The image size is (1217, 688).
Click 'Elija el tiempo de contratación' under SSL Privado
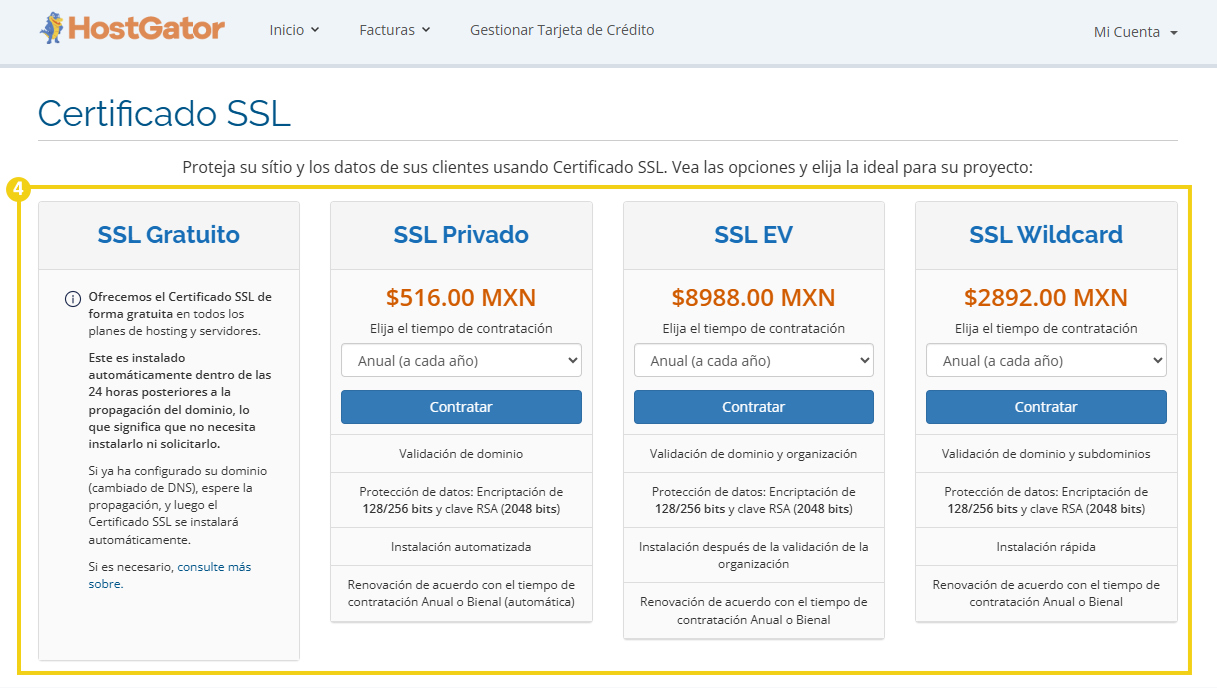point(461,328)
